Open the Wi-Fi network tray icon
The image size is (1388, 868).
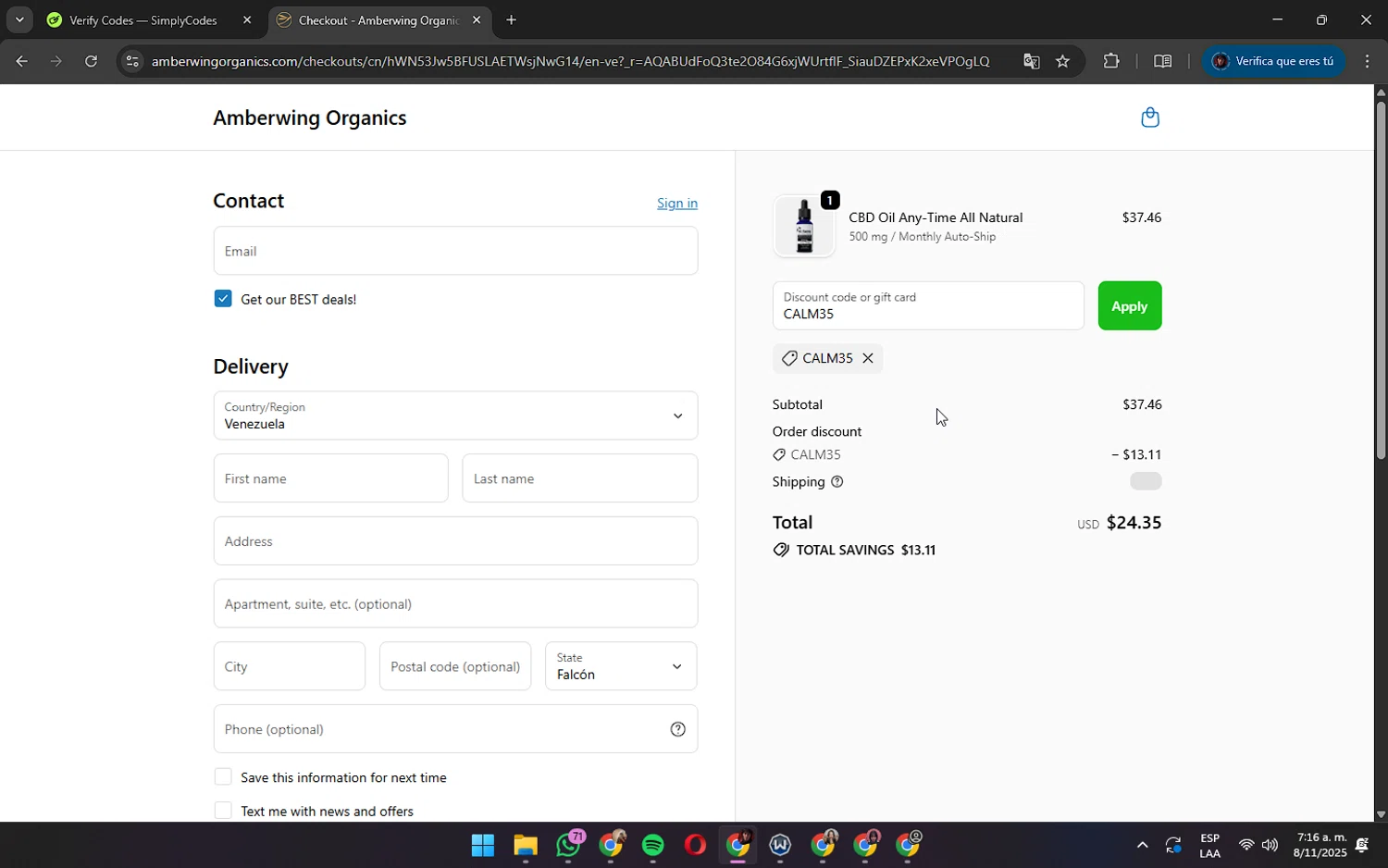point(1246,845)
